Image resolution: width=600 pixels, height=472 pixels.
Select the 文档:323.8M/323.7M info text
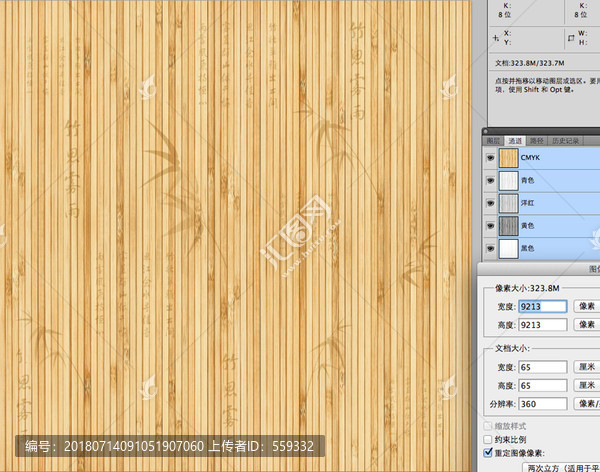point(530,63)
